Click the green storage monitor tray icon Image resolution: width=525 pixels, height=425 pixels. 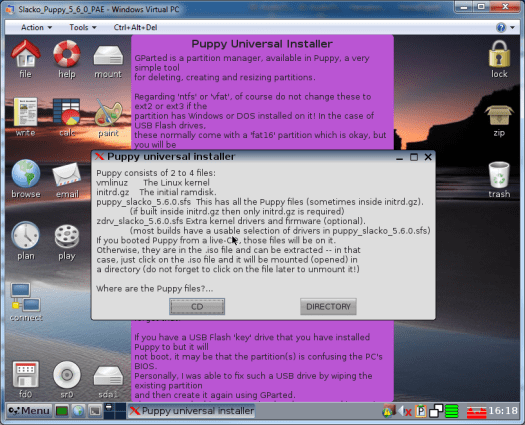click(x=452, y=411)
